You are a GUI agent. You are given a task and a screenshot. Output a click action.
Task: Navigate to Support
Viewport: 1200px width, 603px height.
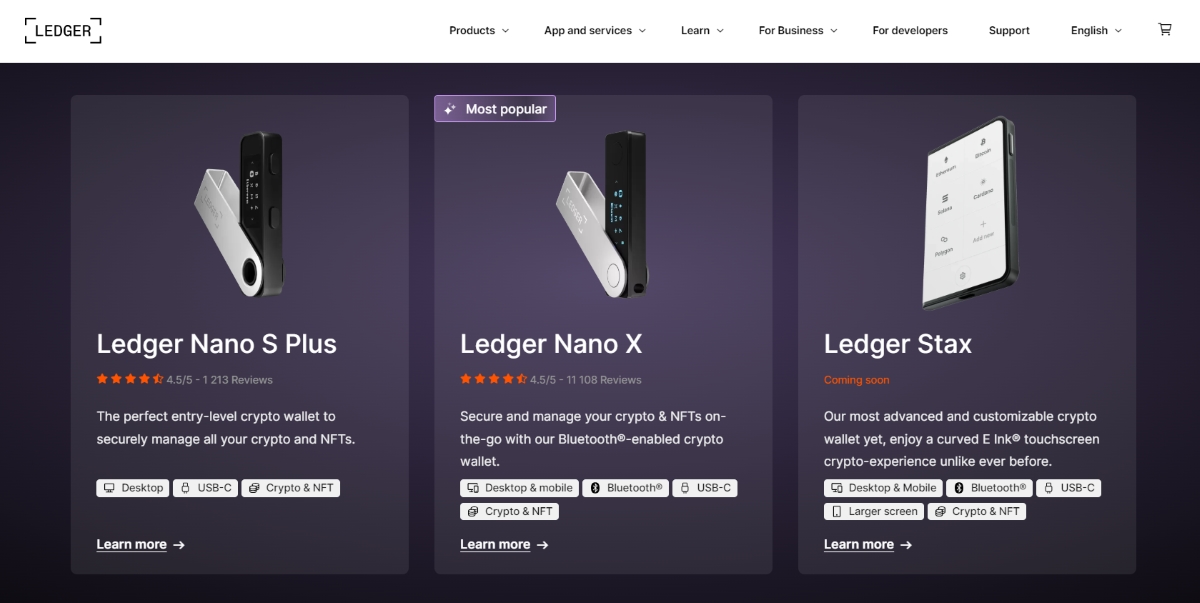pyautogui.click(x=1009, y=30)
